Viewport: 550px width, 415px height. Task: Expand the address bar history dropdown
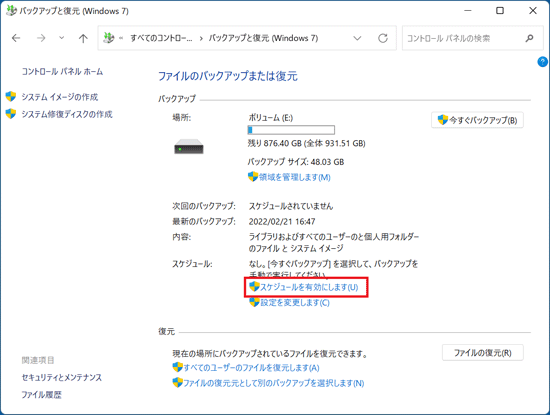click(x=357, y=38)
